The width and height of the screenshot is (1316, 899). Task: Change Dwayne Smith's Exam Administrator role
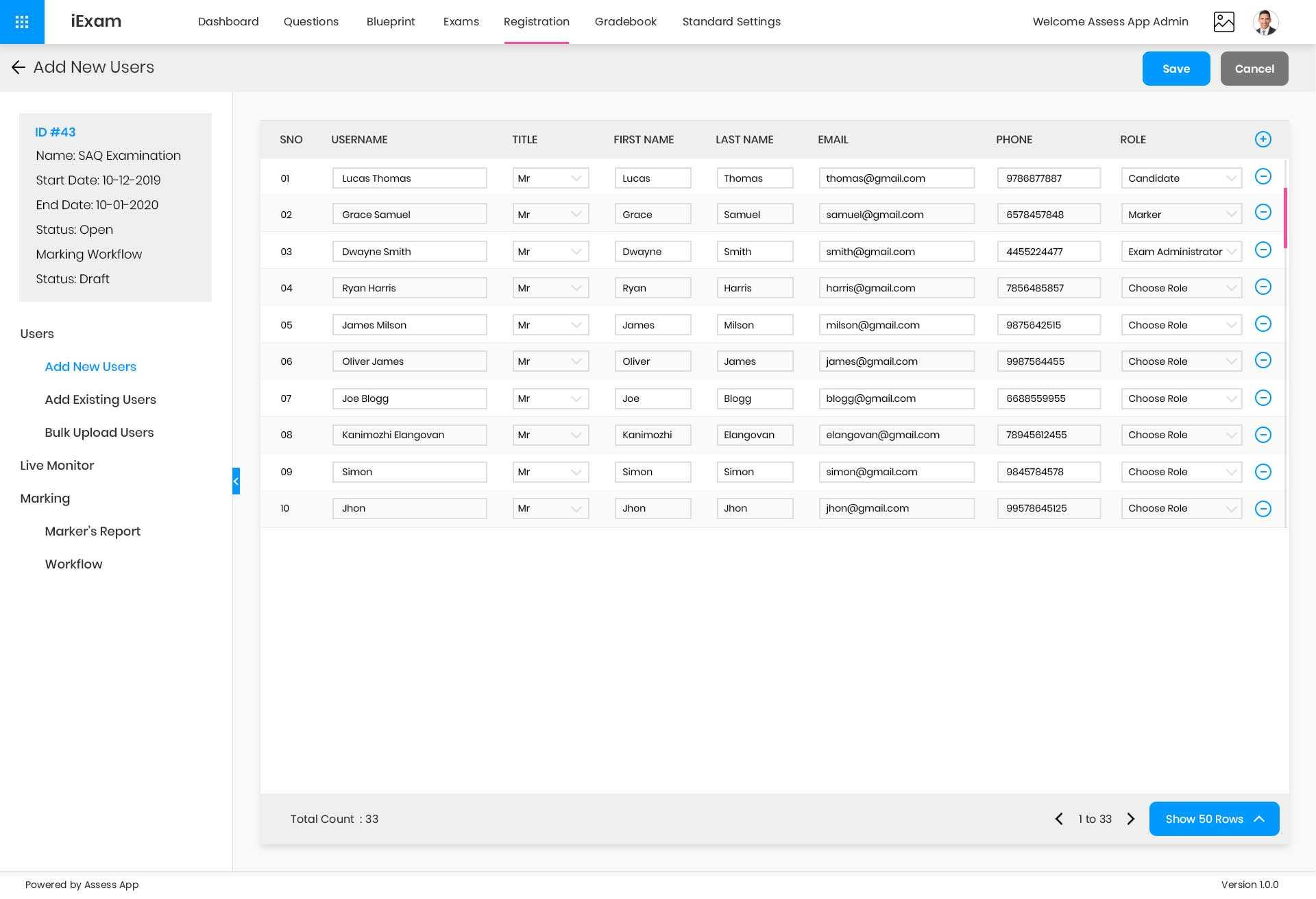pos(1181,252)
